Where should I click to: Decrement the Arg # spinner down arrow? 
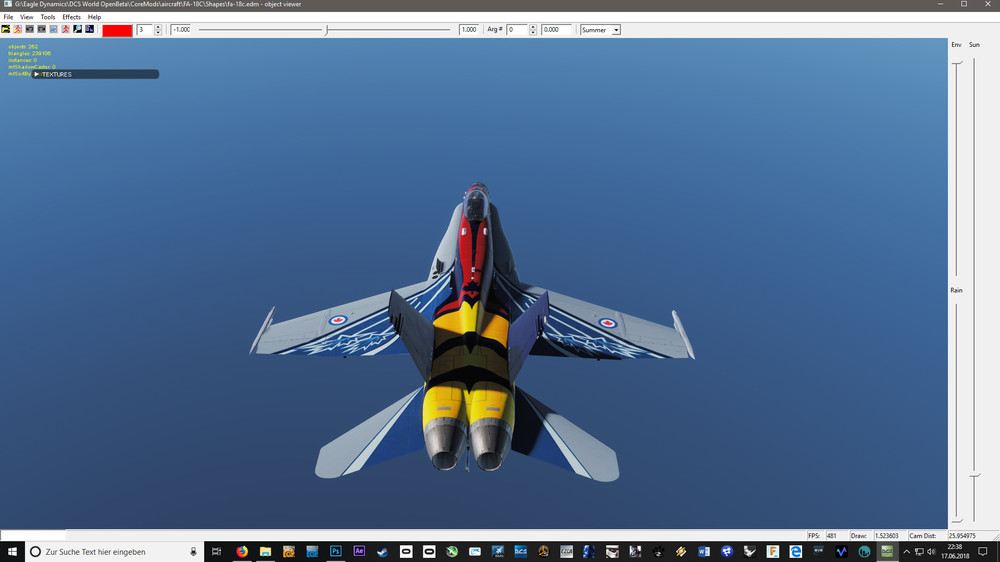point(533,33)
